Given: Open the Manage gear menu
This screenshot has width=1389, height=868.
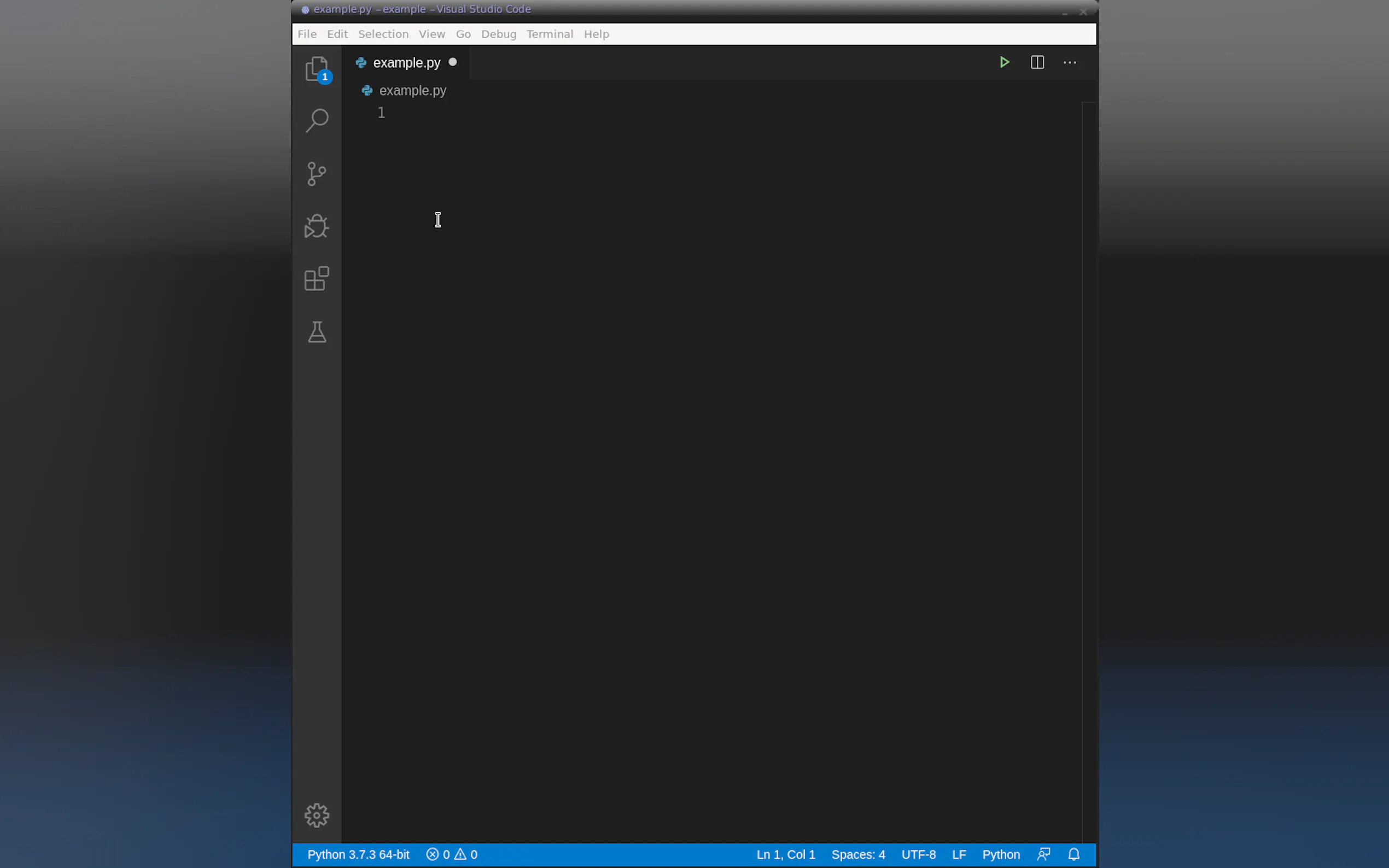Looking at the screenshot, I should [317, 814].
